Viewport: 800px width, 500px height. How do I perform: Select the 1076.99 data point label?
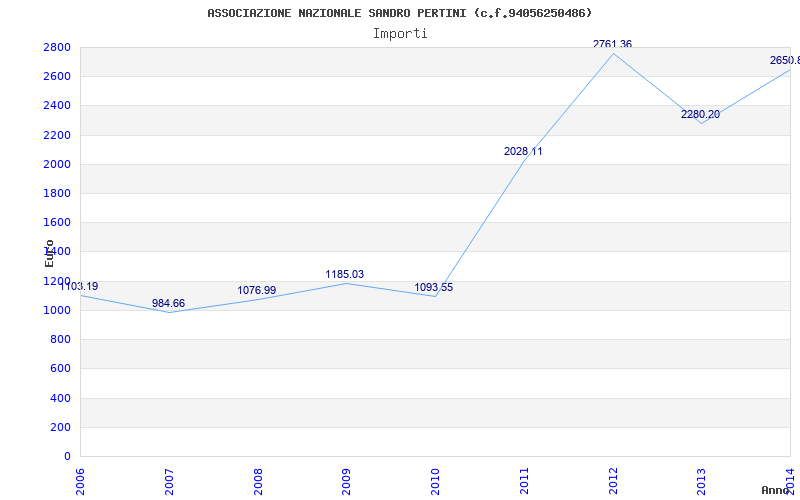click(x=257, y=290)
